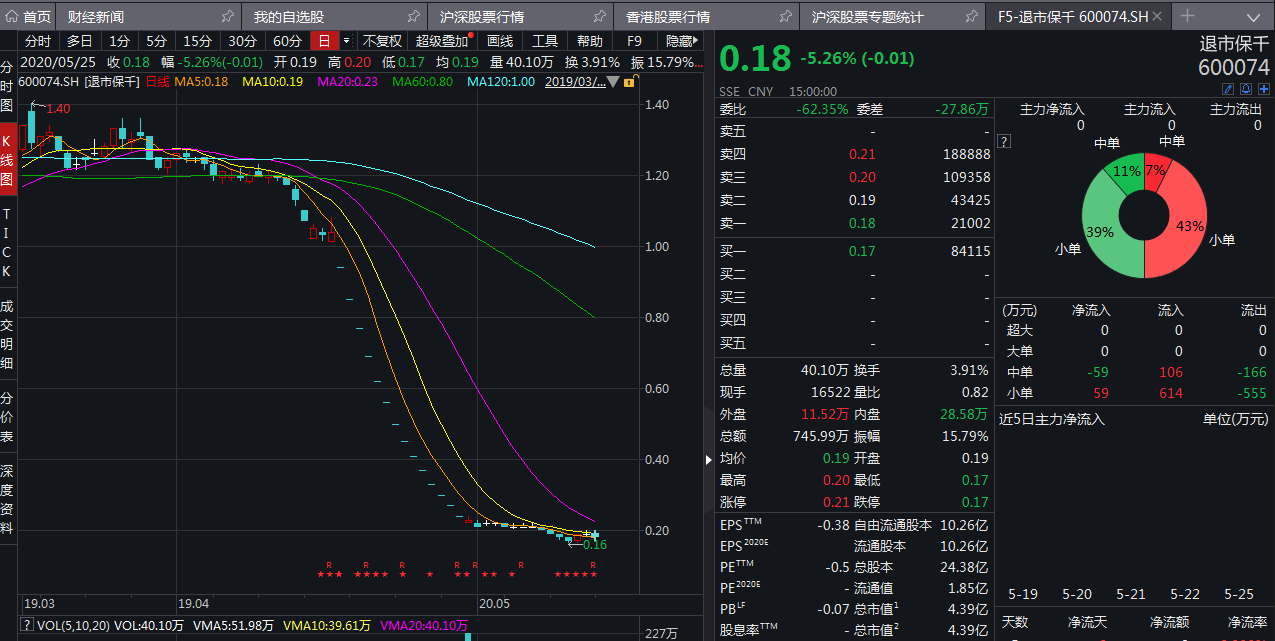Screen dimensions: 1275x641
Task: Open the 分价表 side tab
Action: (7, 418)
